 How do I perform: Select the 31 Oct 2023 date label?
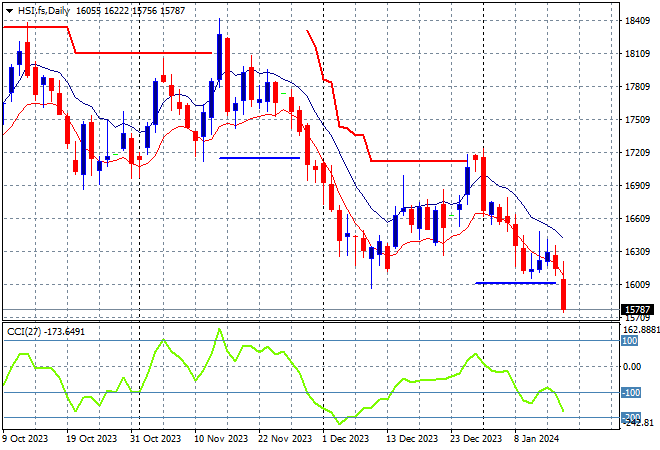tap(156, 438)
